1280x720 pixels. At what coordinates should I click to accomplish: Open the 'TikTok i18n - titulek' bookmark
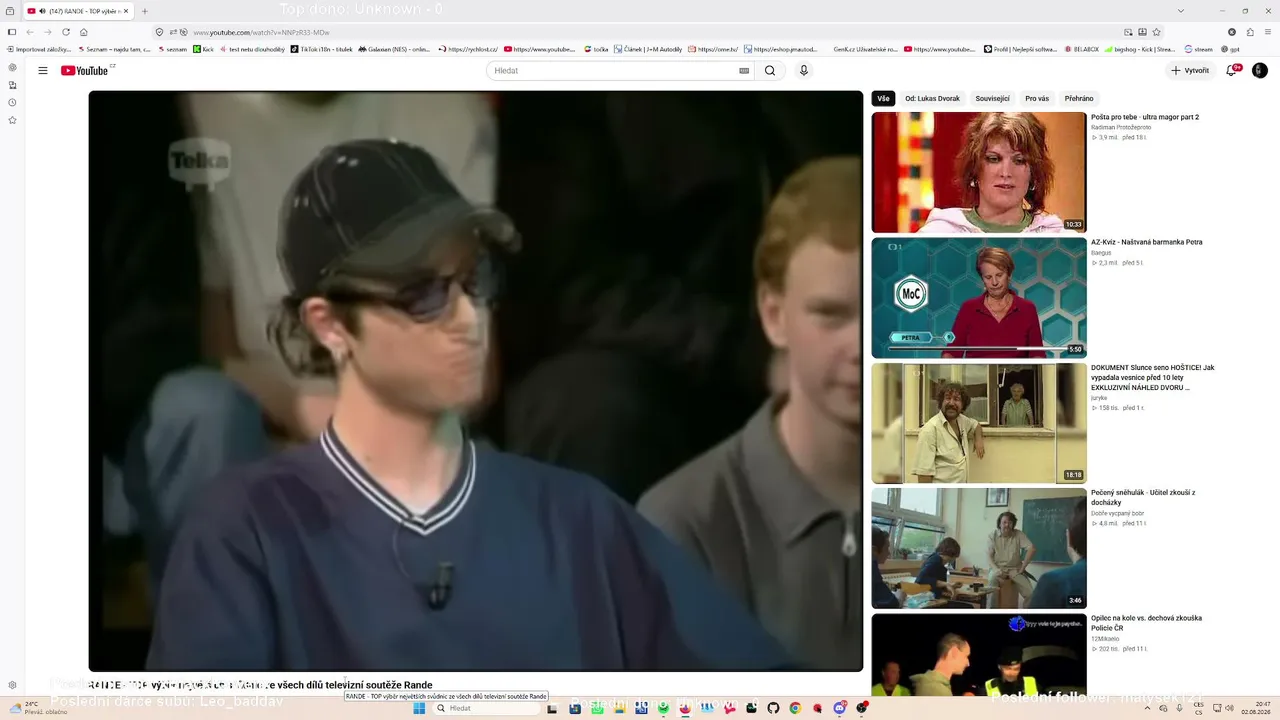pyautogui.click(x=321, y=49)
